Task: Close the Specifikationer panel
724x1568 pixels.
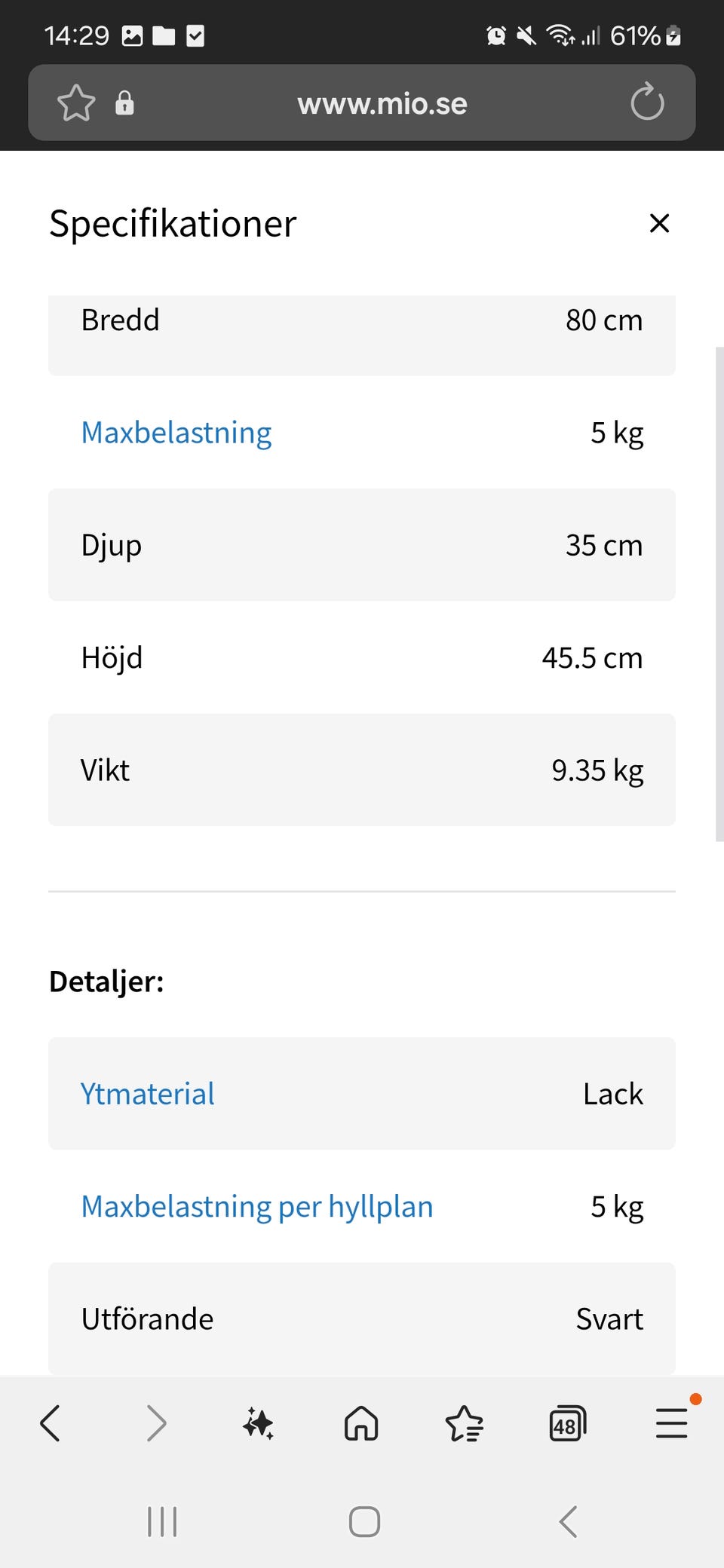Action: [659, 223]
